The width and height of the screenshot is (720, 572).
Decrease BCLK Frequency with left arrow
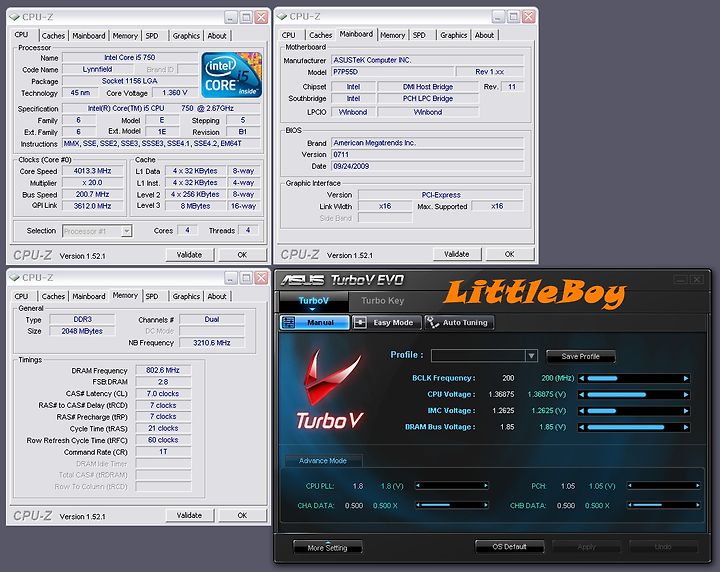pos(582,378)
